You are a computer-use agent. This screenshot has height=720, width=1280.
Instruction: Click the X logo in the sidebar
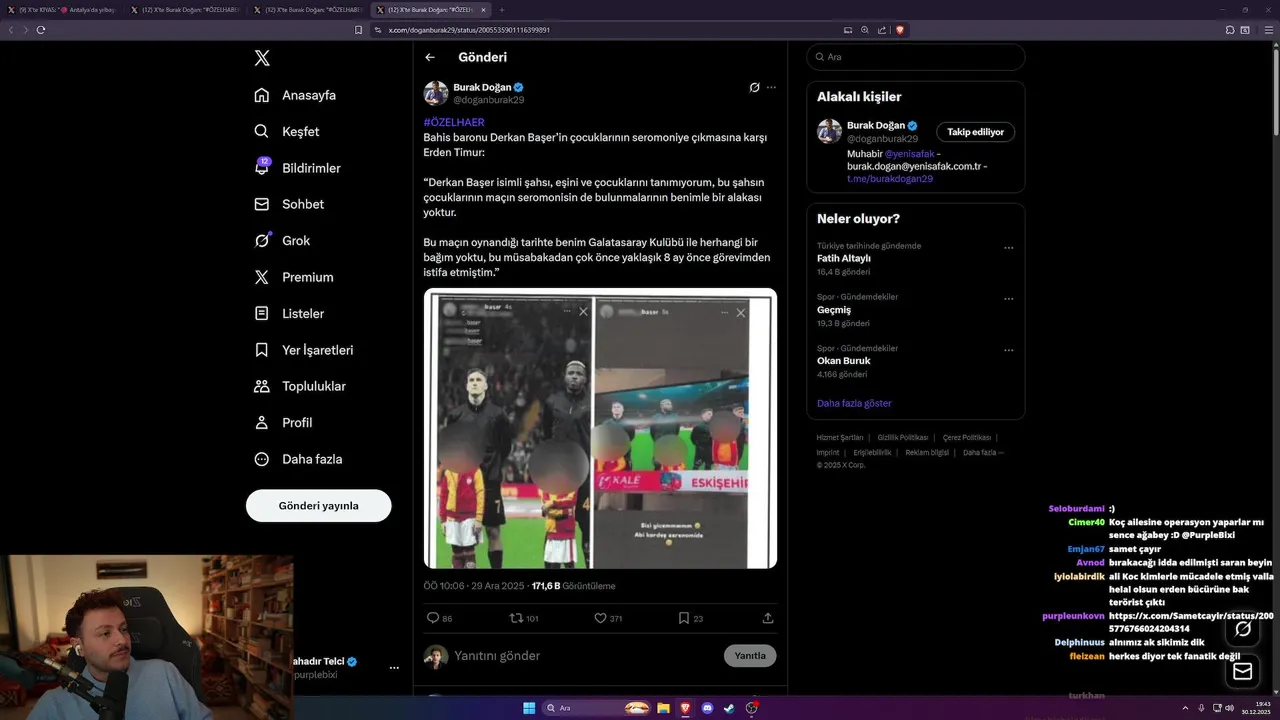(262, 58)
